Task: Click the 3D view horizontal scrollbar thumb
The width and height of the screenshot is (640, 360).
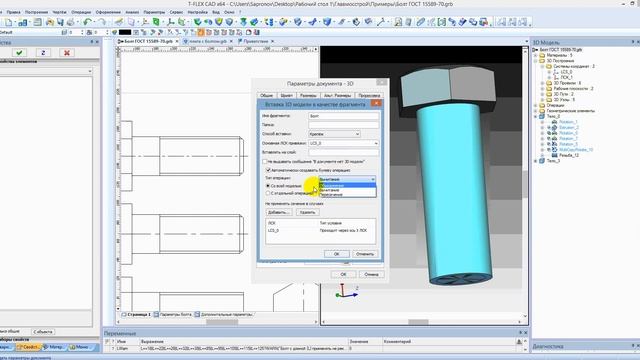Action: tap(418, 322)
